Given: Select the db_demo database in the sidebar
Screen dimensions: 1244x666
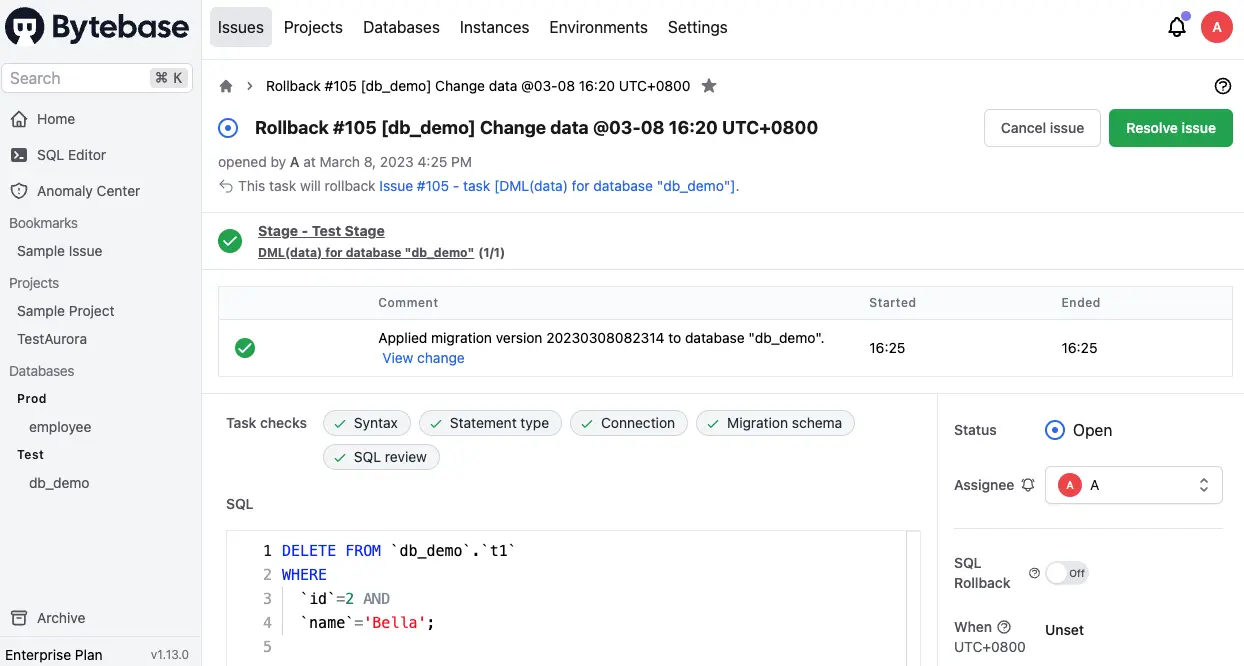Looking at the screenshot, I should tap(59, 483).
